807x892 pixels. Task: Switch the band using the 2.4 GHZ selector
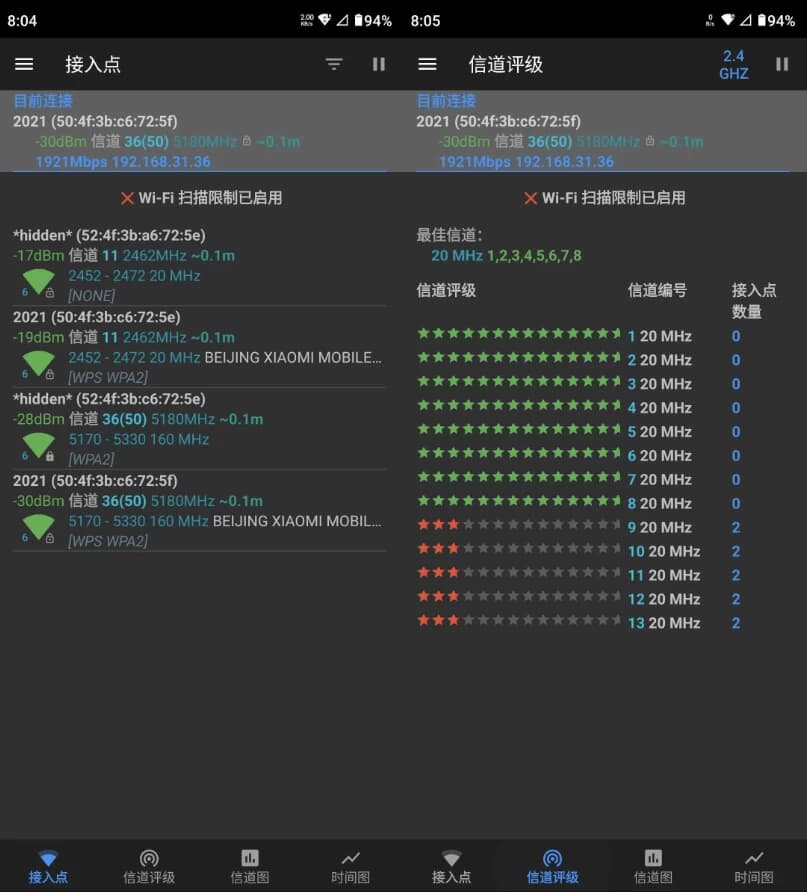pyautogui.click(x=733, y=64)
